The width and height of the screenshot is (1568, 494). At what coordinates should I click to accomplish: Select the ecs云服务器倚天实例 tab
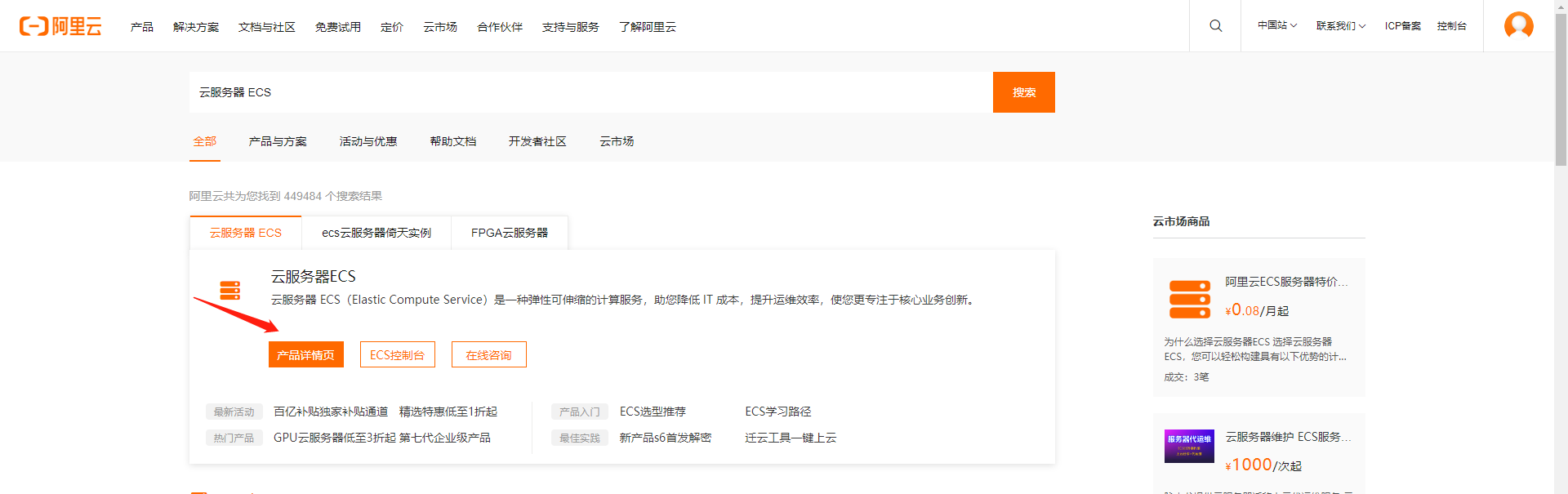point(376,233)
